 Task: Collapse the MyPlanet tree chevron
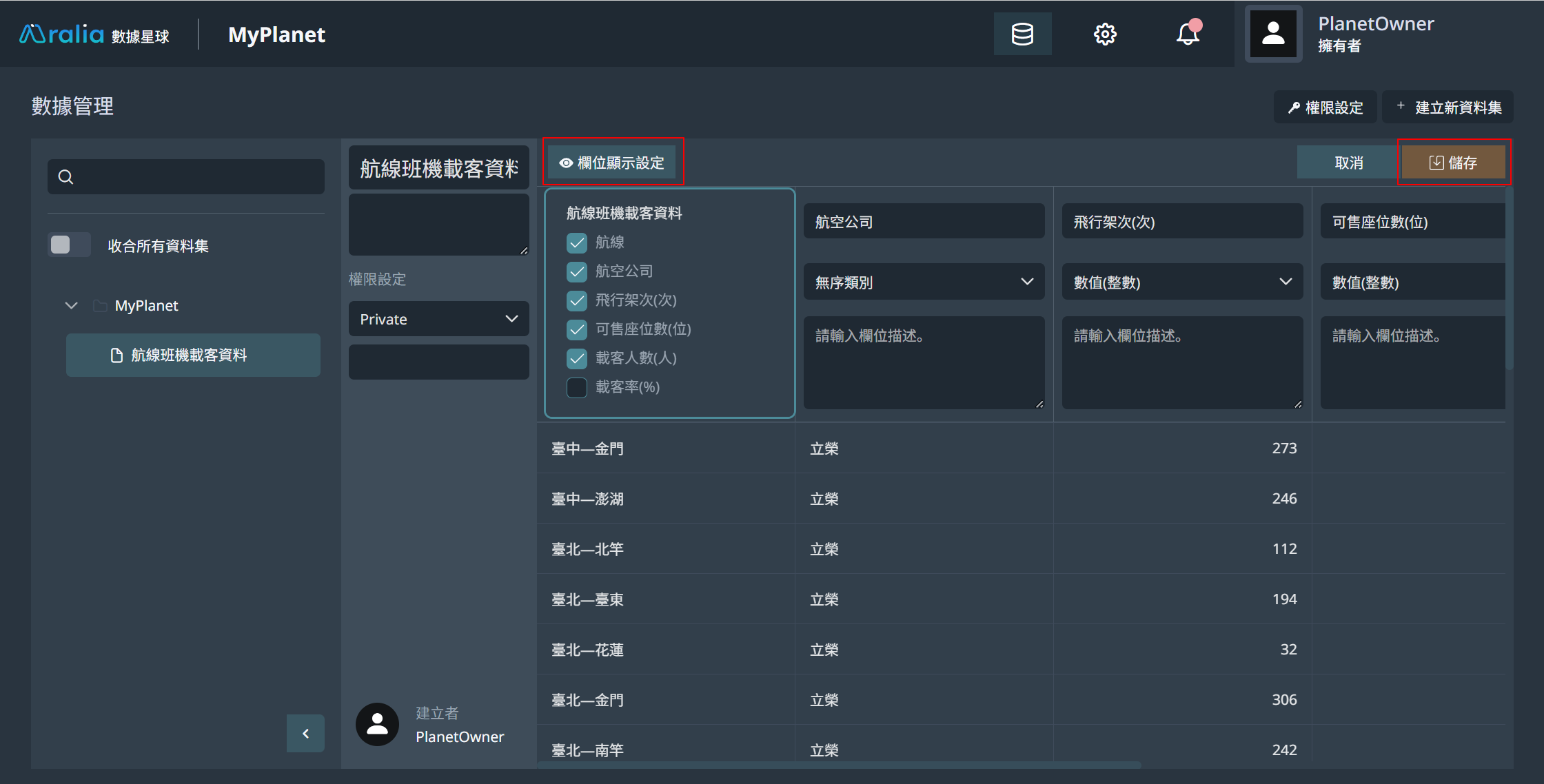click(71, 305)
